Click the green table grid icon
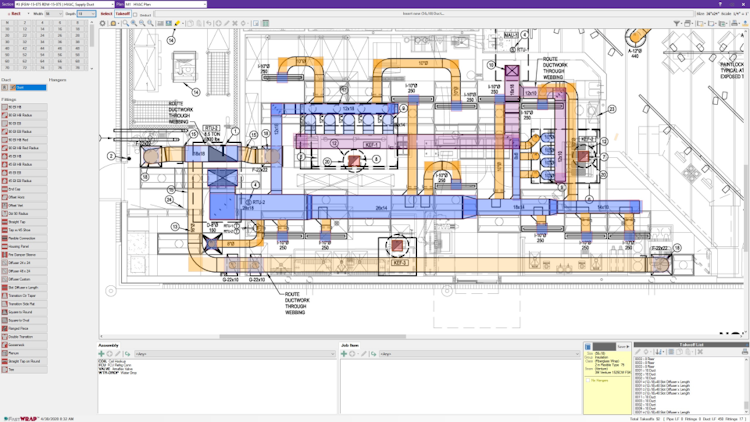This screenshot has width=750, height=422. [x=265, y=23]
